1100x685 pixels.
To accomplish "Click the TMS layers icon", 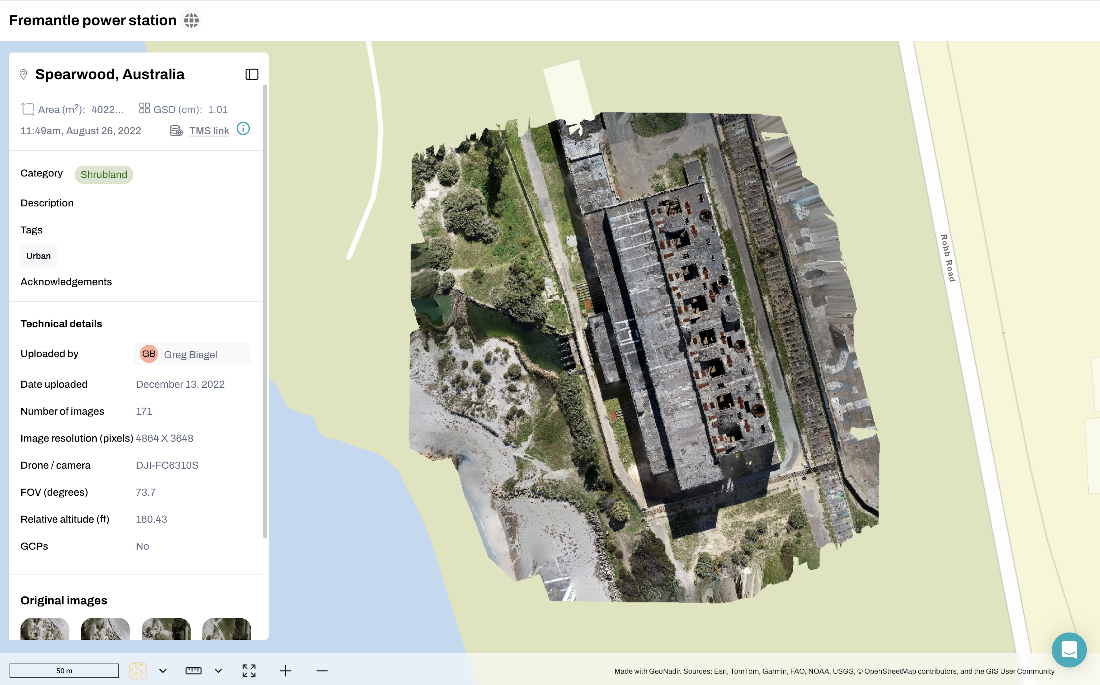I will pos(176,131).
